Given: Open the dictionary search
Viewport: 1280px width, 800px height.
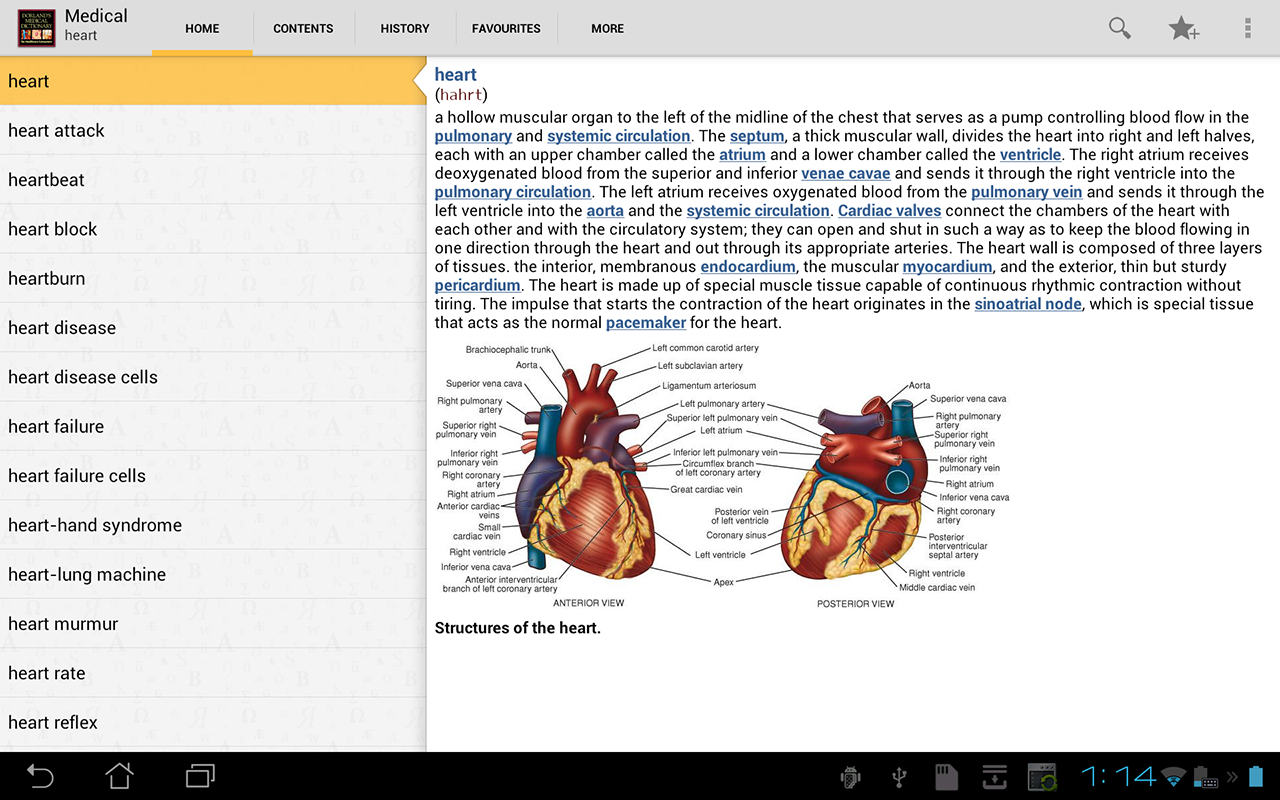Looking at the screenshot, I should tap(1119, 28).
